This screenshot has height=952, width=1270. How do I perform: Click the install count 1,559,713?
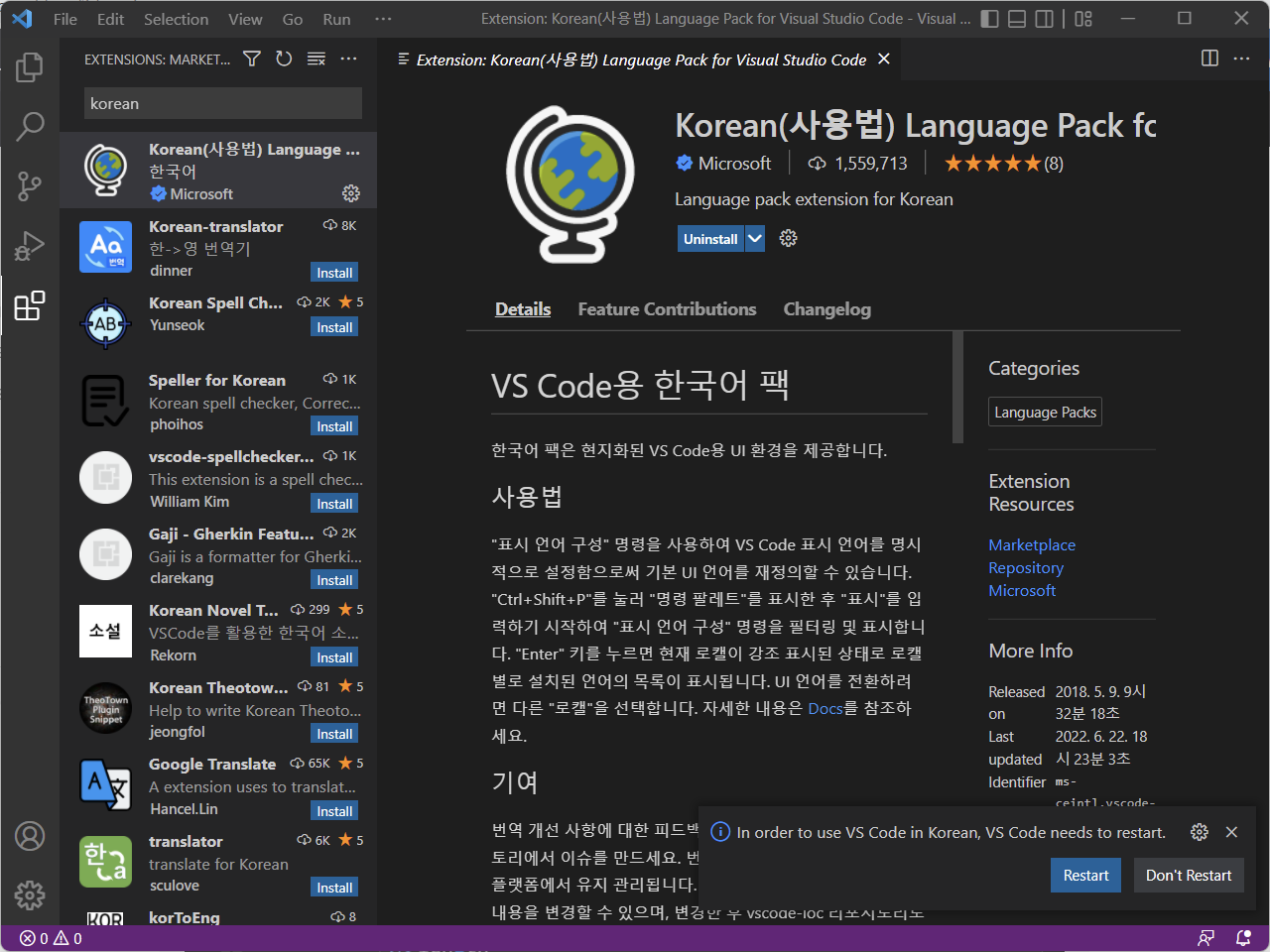[x=858, y=163]
